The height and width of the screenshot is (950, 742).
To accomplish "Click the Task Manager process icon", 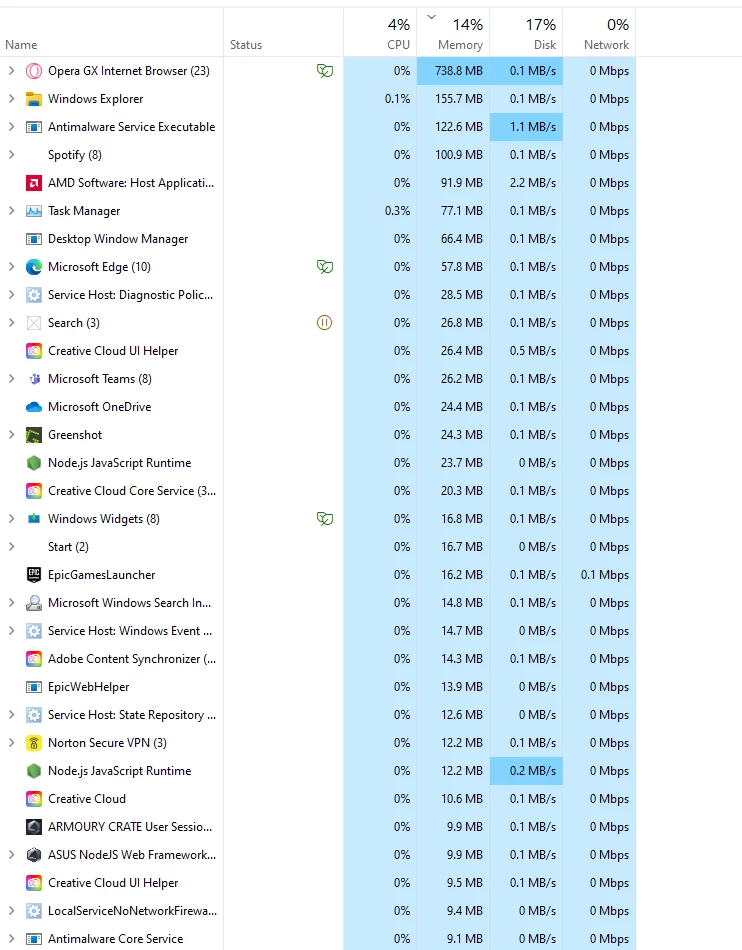I will (34, 211).
